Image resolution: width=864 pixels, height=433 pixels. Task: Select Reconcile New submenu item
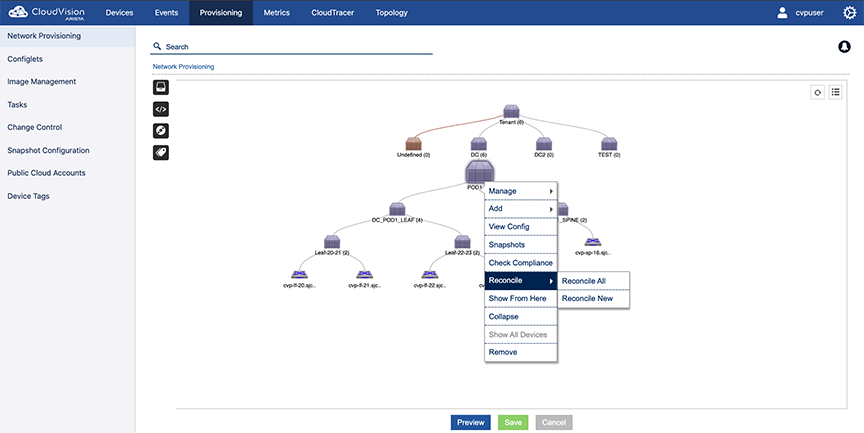coord(593,298)
